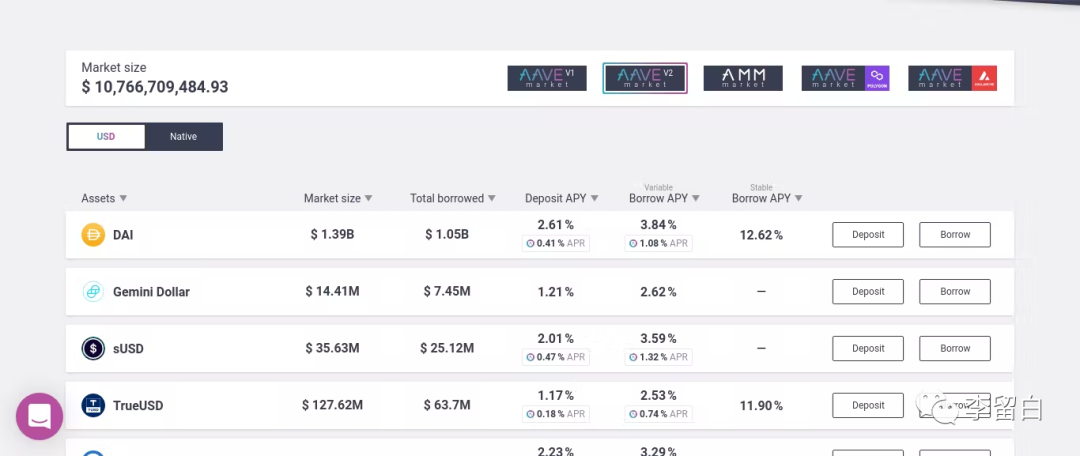Click the Gemini Dollar token icon
Viewport: 1080px width, 456px height.
[x=93, y=291]
